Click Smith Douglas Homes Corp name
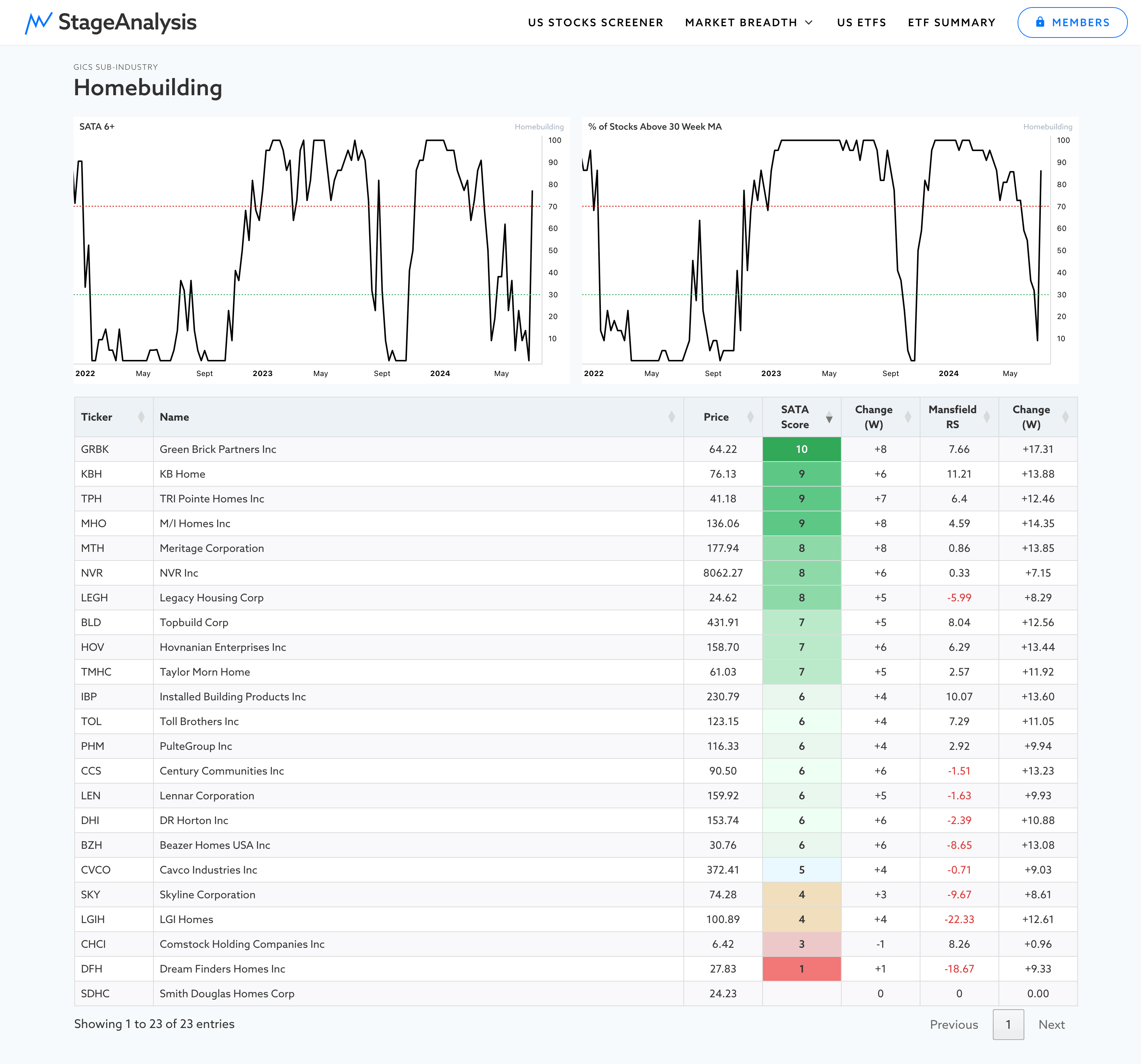 (227, 994)
